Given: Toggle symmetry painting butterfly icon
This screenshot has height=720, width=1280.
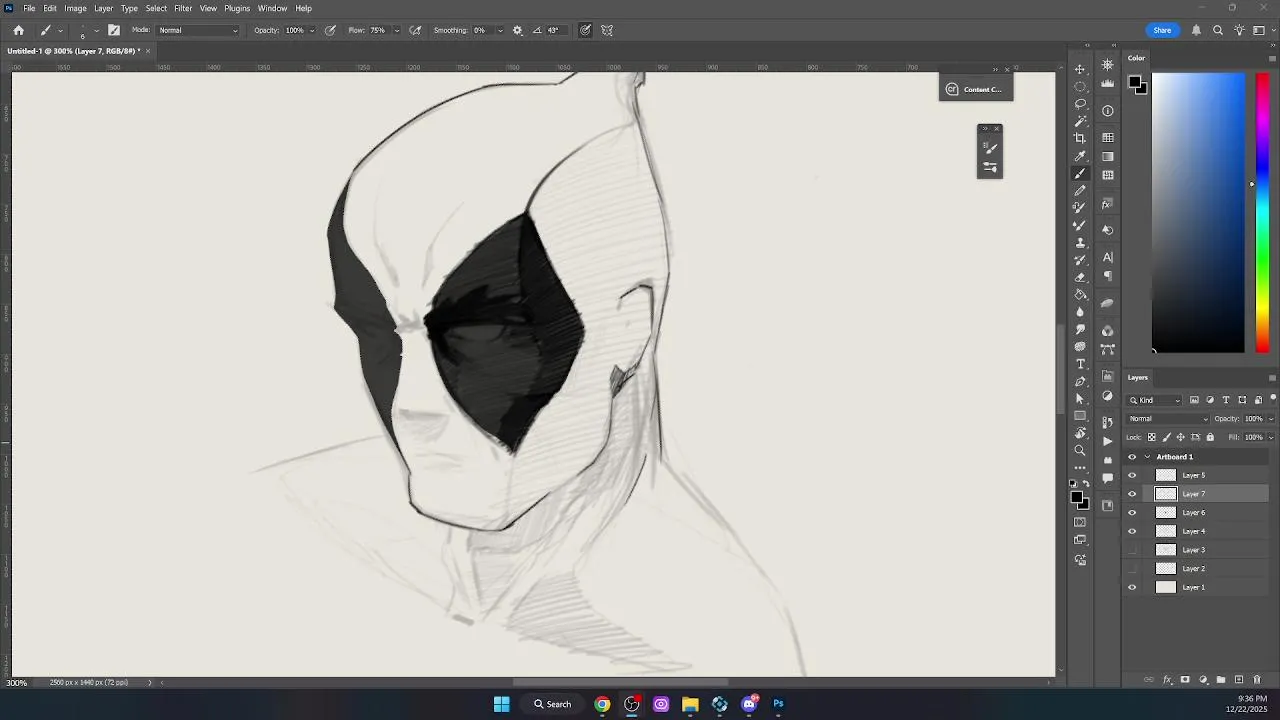Looking at the screenshot, I should [x=607, y=30].
